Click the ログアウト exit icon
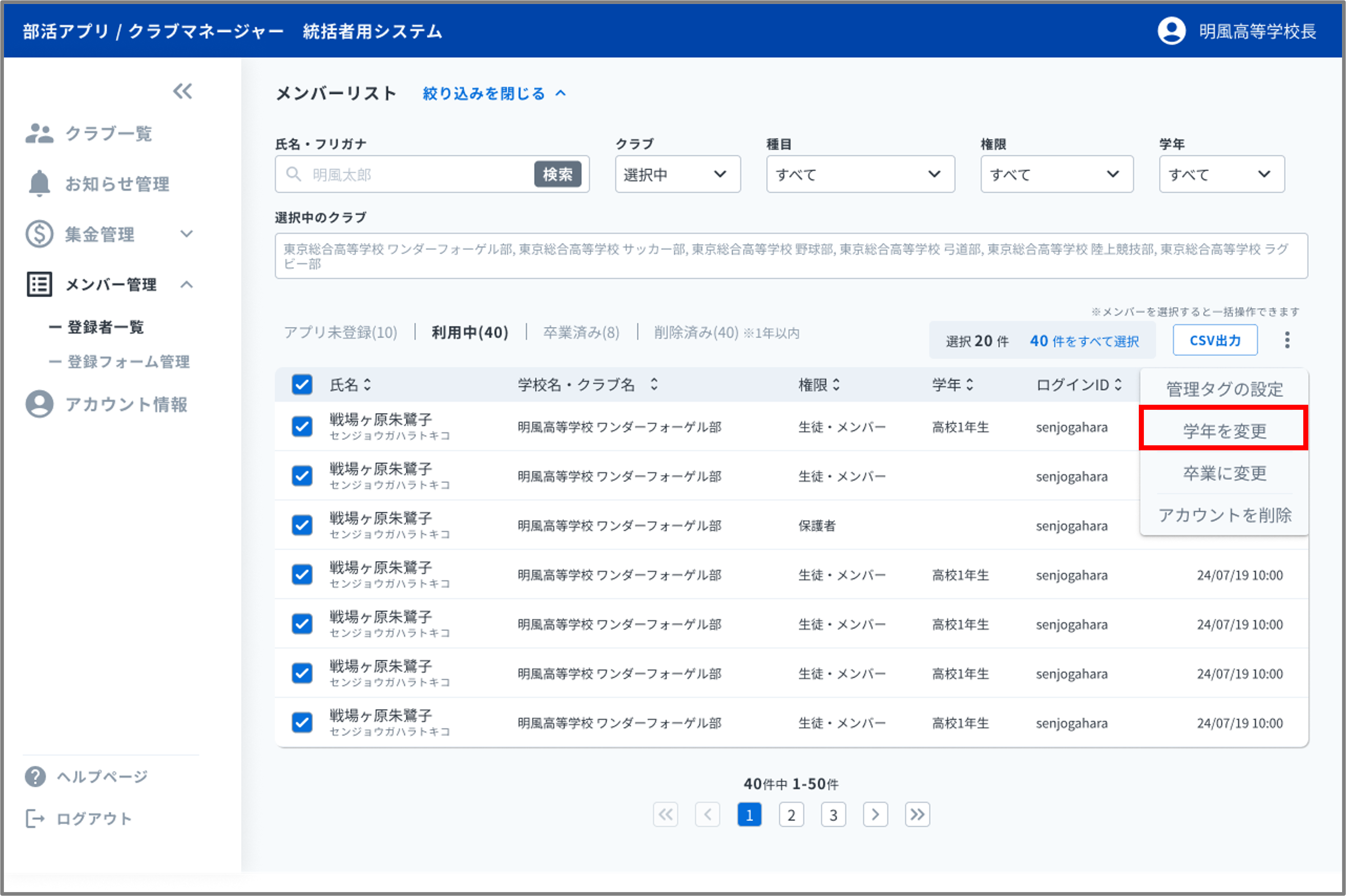This screenshot has height=896, width=1346. click(35, 818)
